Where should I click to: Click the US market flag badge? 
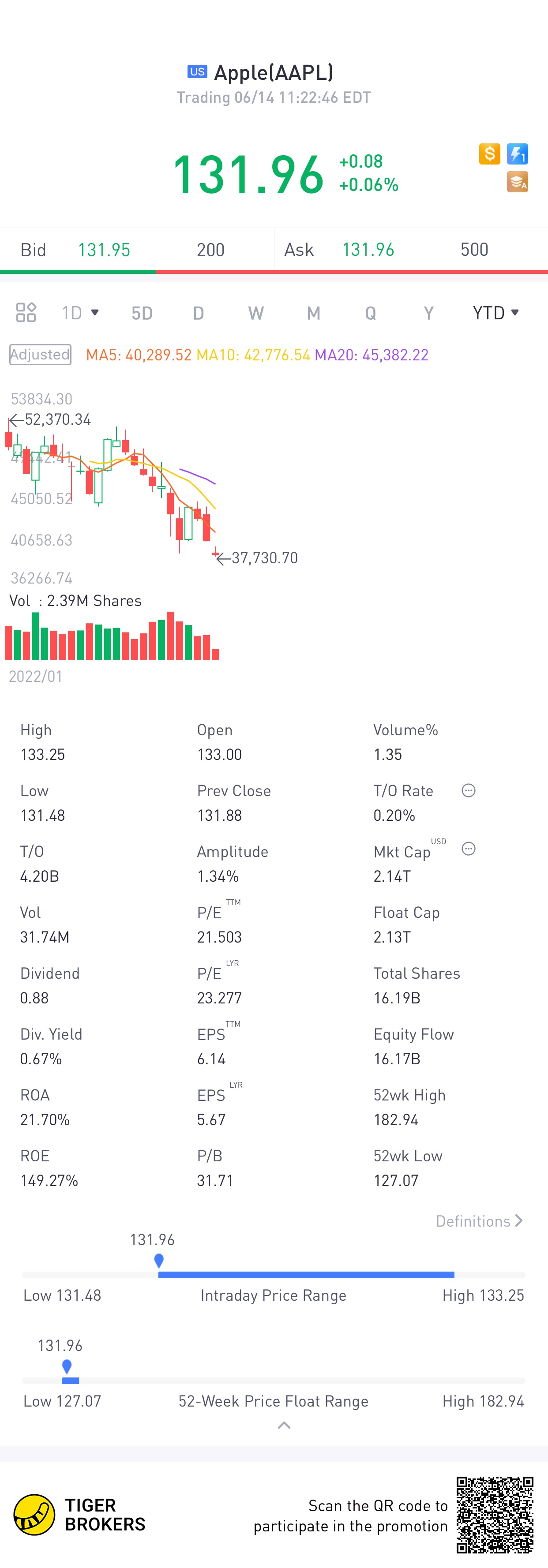coord(197,72)
